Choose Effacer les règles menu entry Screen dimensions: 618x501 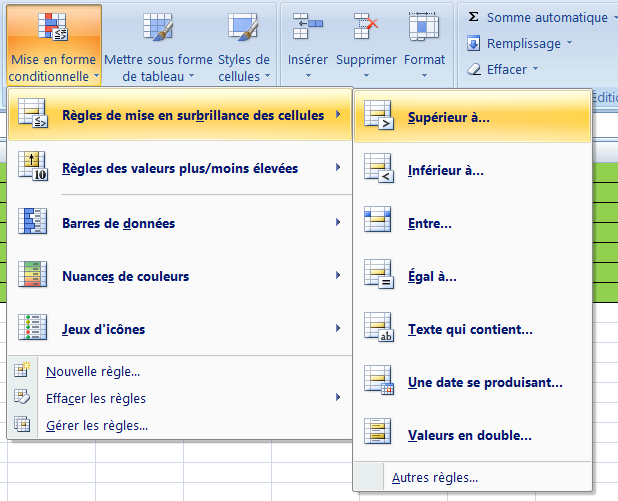click(x=180, y=398)
